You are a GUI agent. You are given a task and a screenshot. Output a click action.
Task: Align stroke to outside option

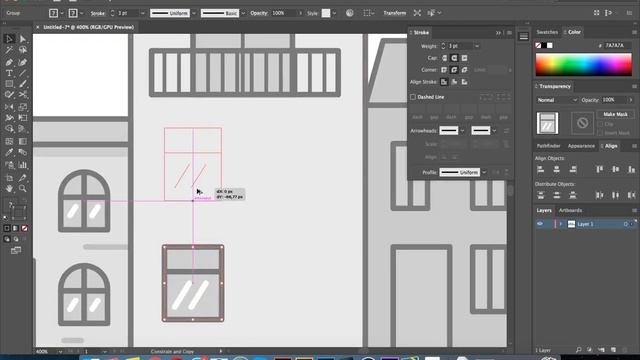click(x=464, y=82)
